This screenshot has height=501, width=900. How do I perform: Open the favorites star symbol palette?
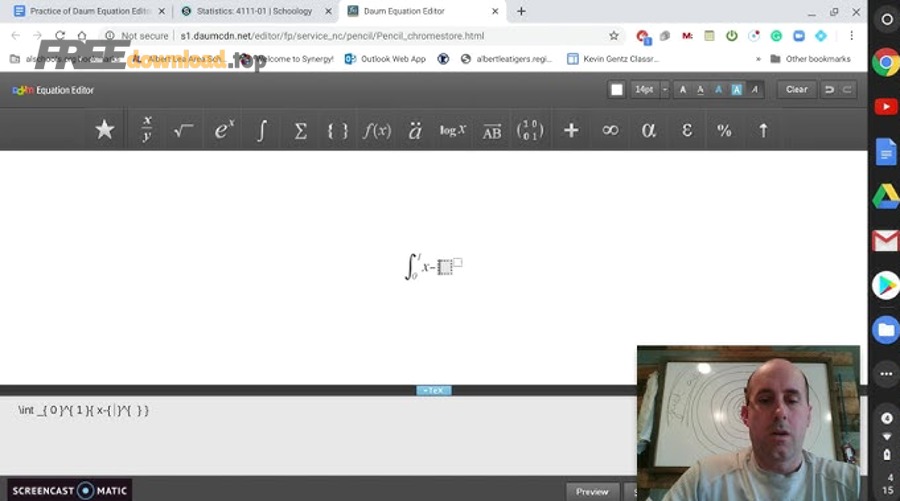pos(104,130)
